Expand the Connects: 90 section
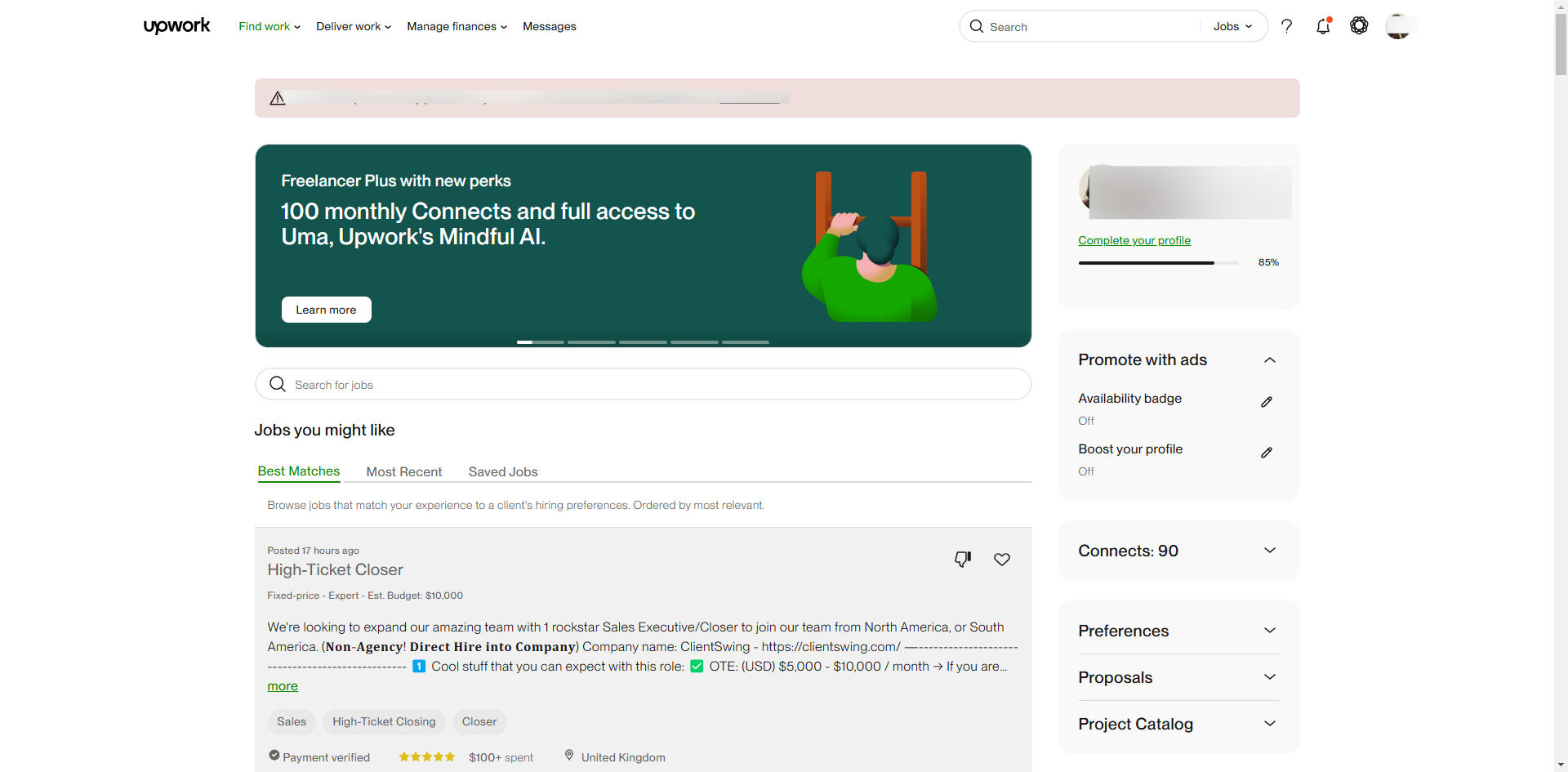1568x772 pixels. 1270,551
